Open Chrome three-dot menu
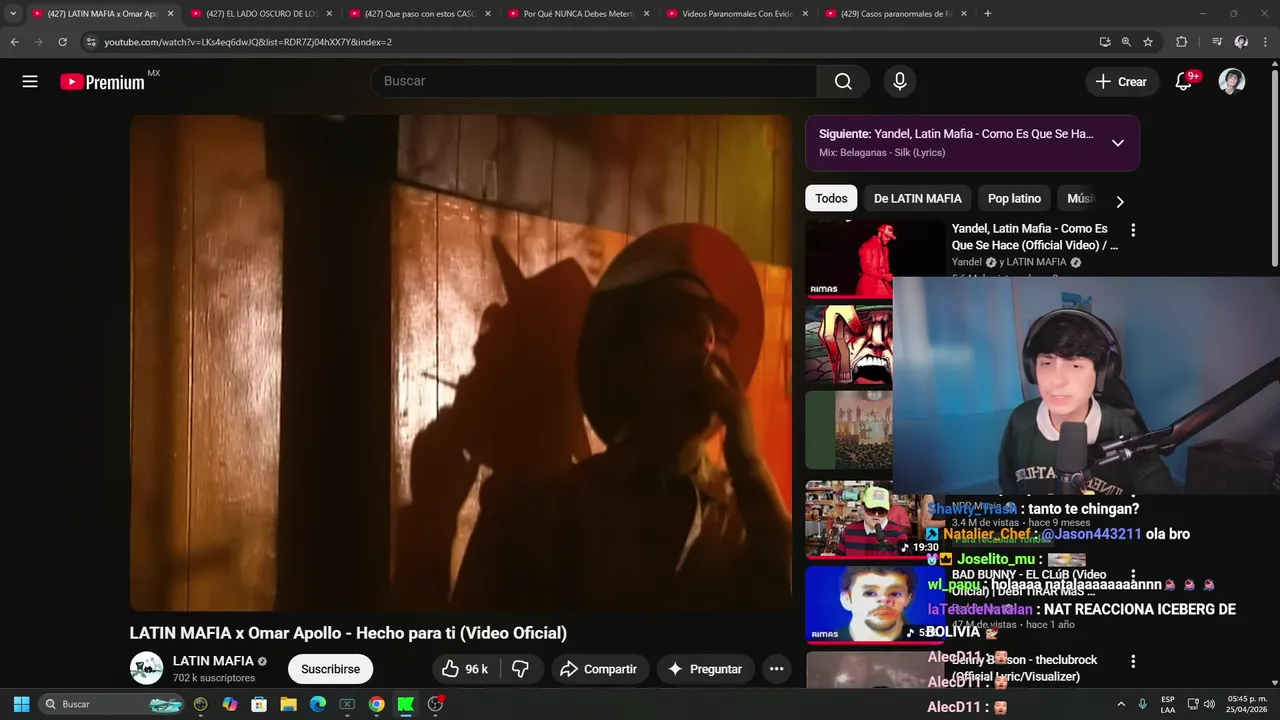This screenshot has width=1280, height=720. click(x=1265, y=42)
